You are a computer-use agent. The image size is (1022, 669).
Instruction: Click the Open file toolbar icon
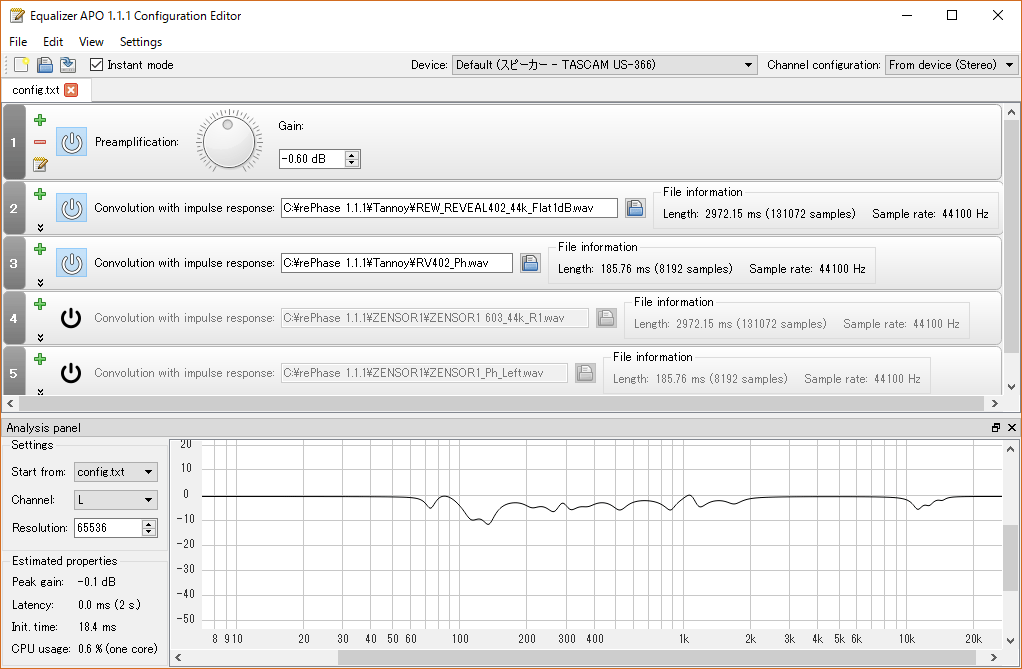44,65
